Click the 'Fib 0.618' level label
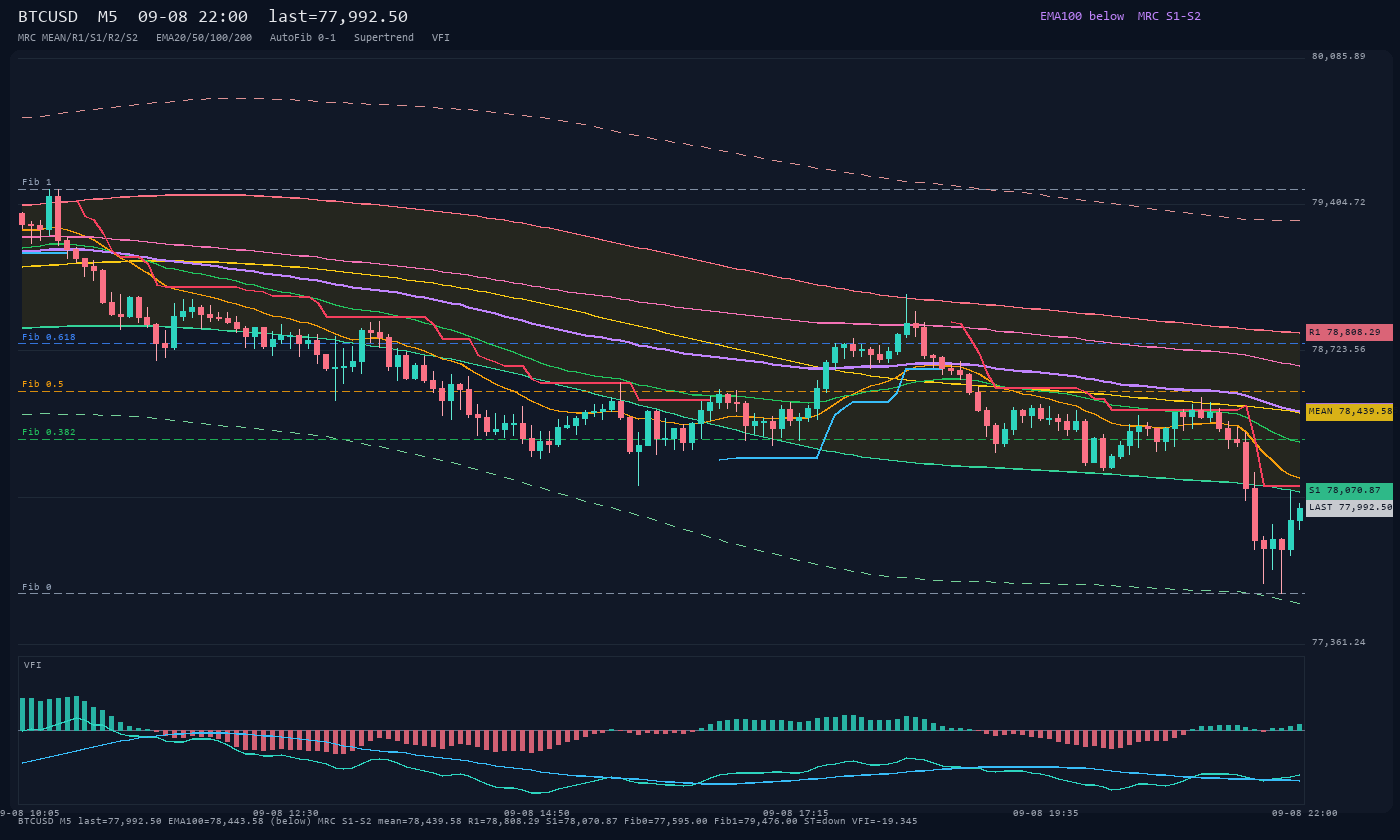Viewport: 1400px width, 840px height. [x=49, y=338]
